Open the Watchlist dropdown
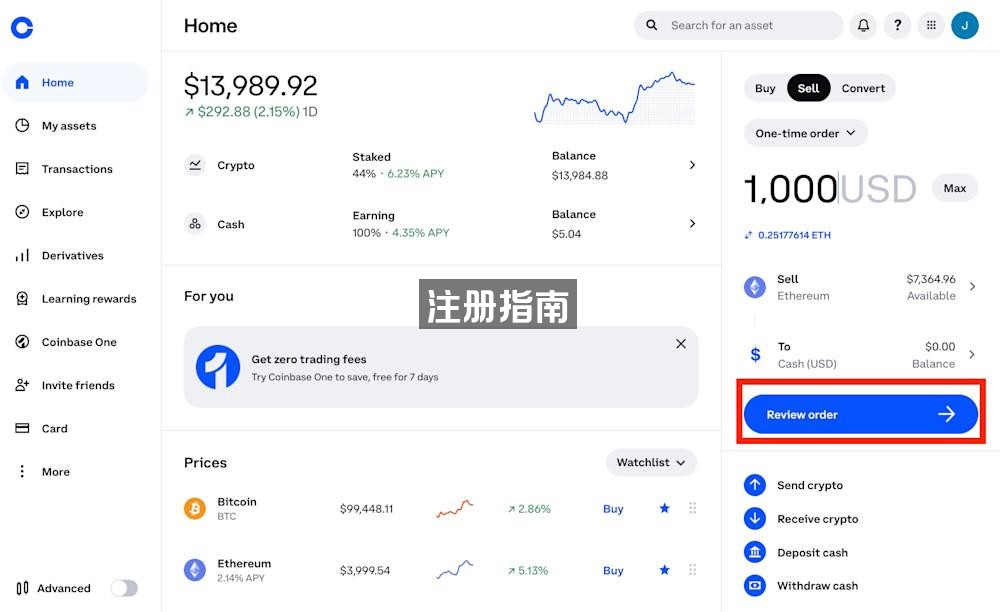 (651, 462)
